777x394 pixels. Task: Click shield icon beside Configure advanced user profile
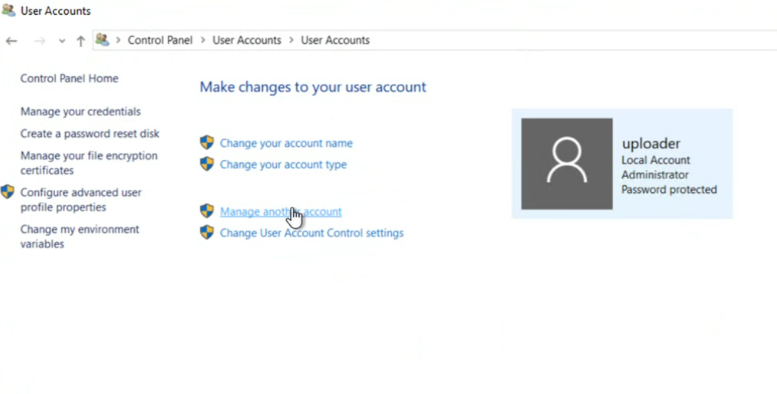click(x=7, y=192)
